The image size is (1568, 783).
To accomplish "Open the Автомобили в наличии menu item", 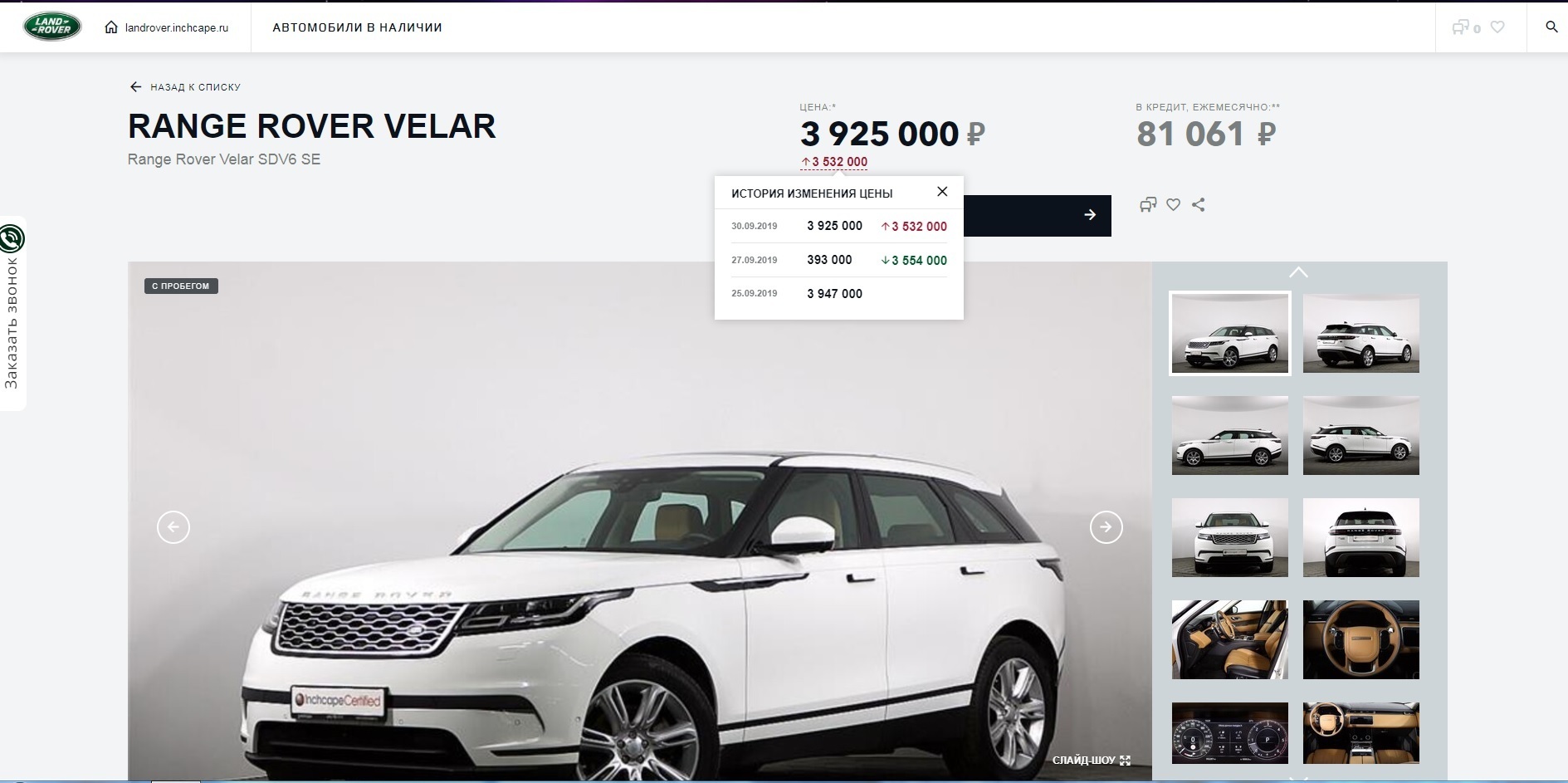I will tap(357, 27).
